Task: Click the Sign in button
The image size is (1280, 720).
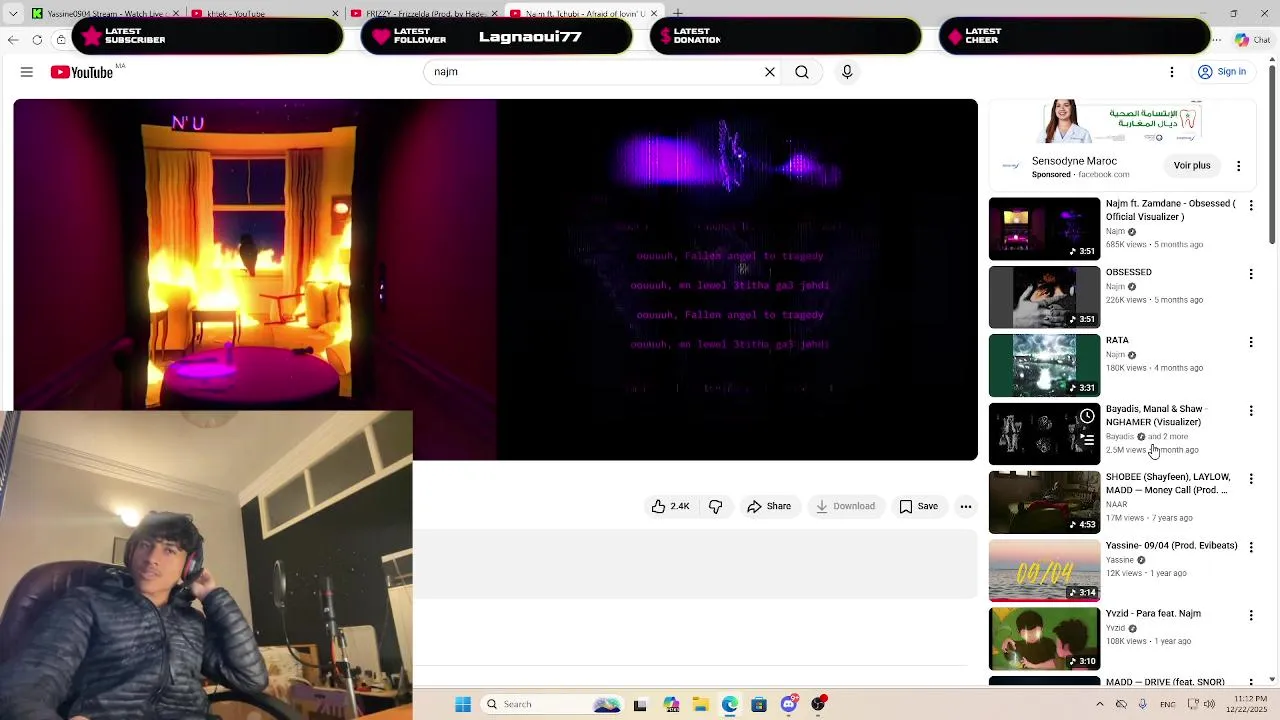Action: coord(1222,72)
